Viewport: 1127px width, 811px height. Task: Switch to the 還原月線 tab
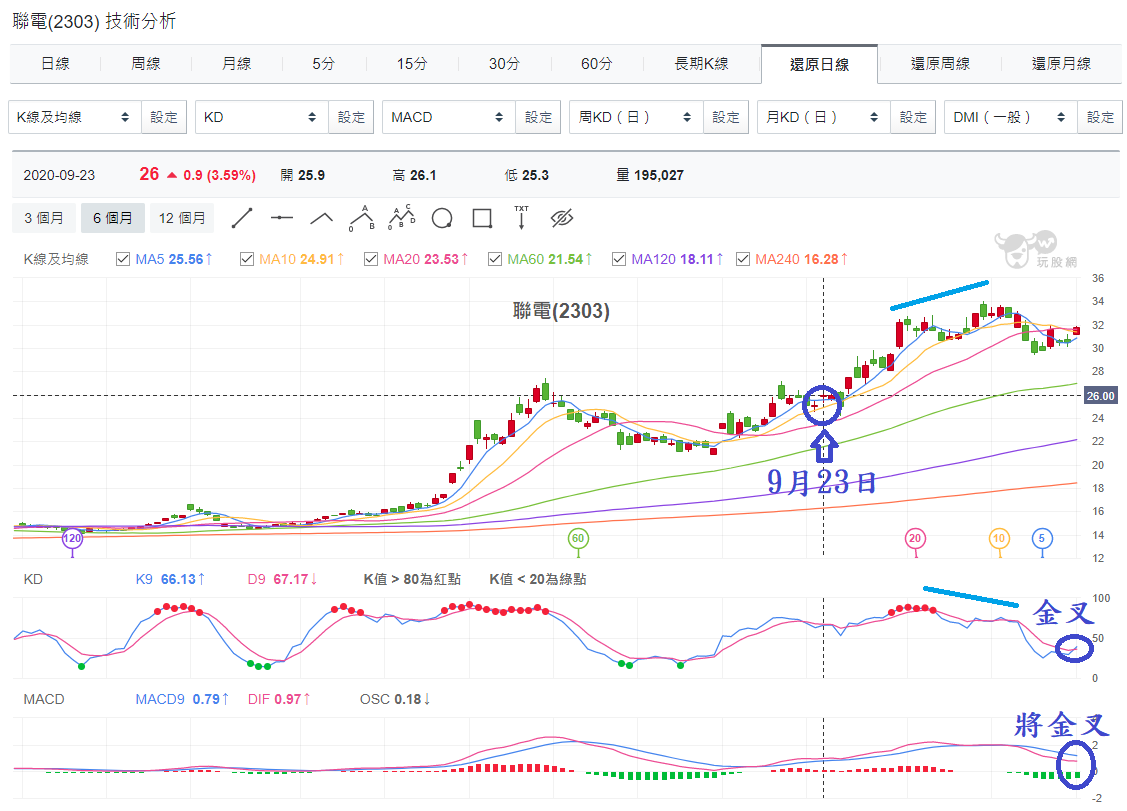pos(1061,64)
